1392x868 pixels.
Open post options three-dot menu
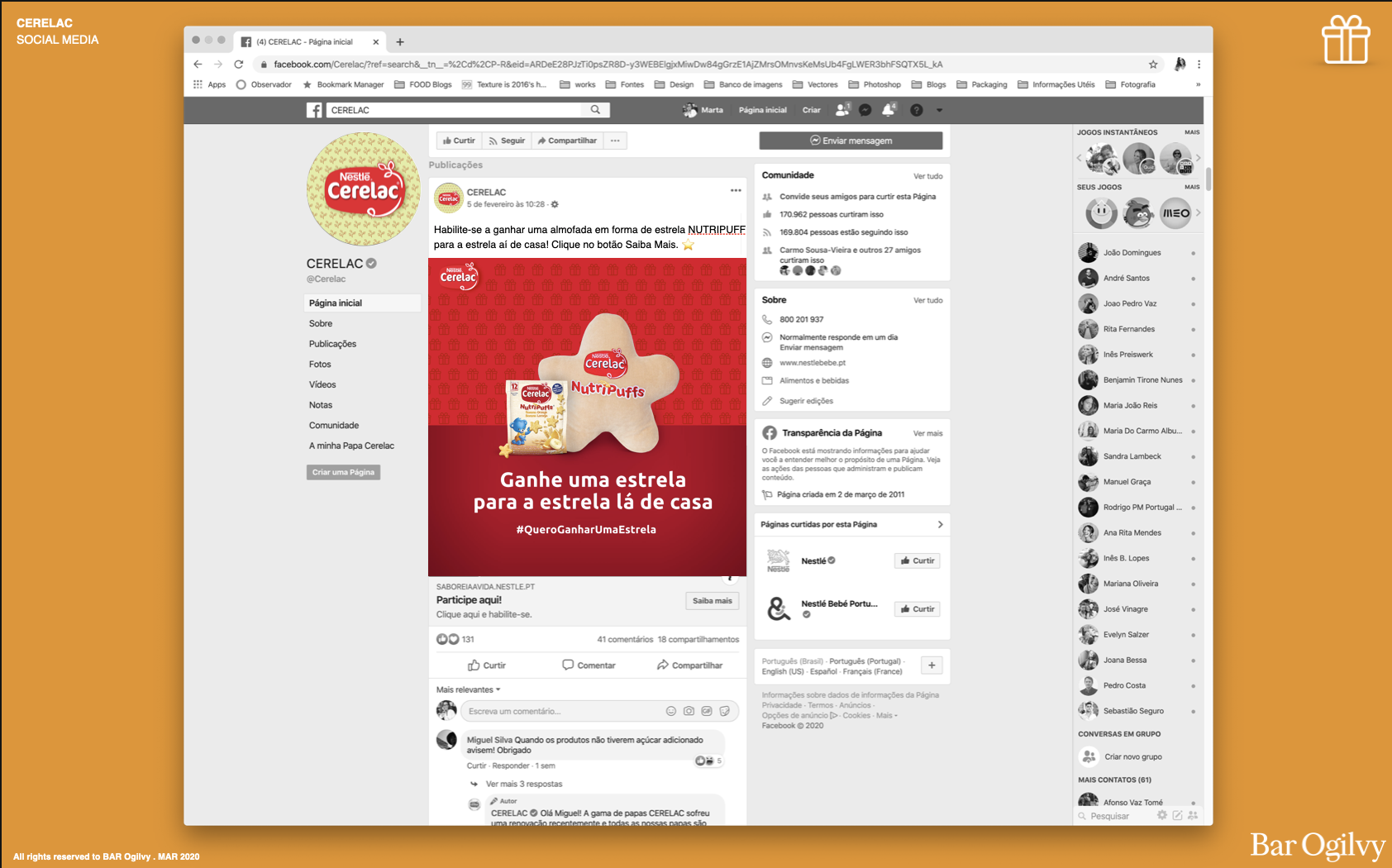(736, 191)
